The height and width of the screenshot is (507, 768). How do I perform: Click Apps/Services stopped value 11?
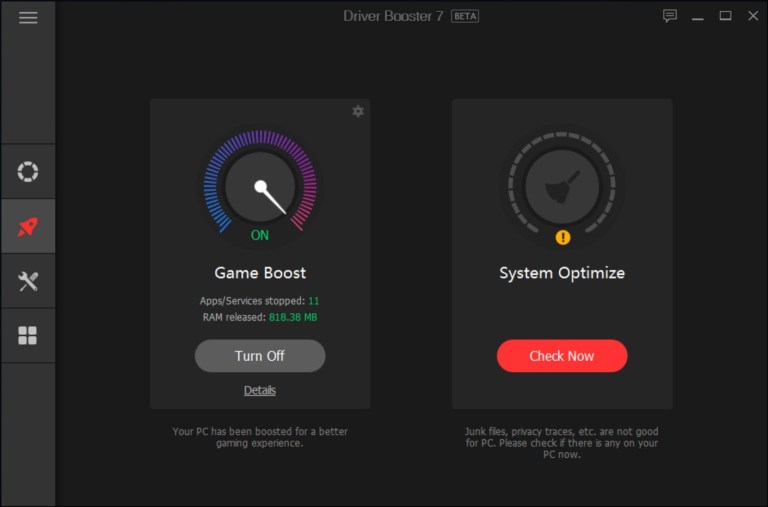point(313,301)
